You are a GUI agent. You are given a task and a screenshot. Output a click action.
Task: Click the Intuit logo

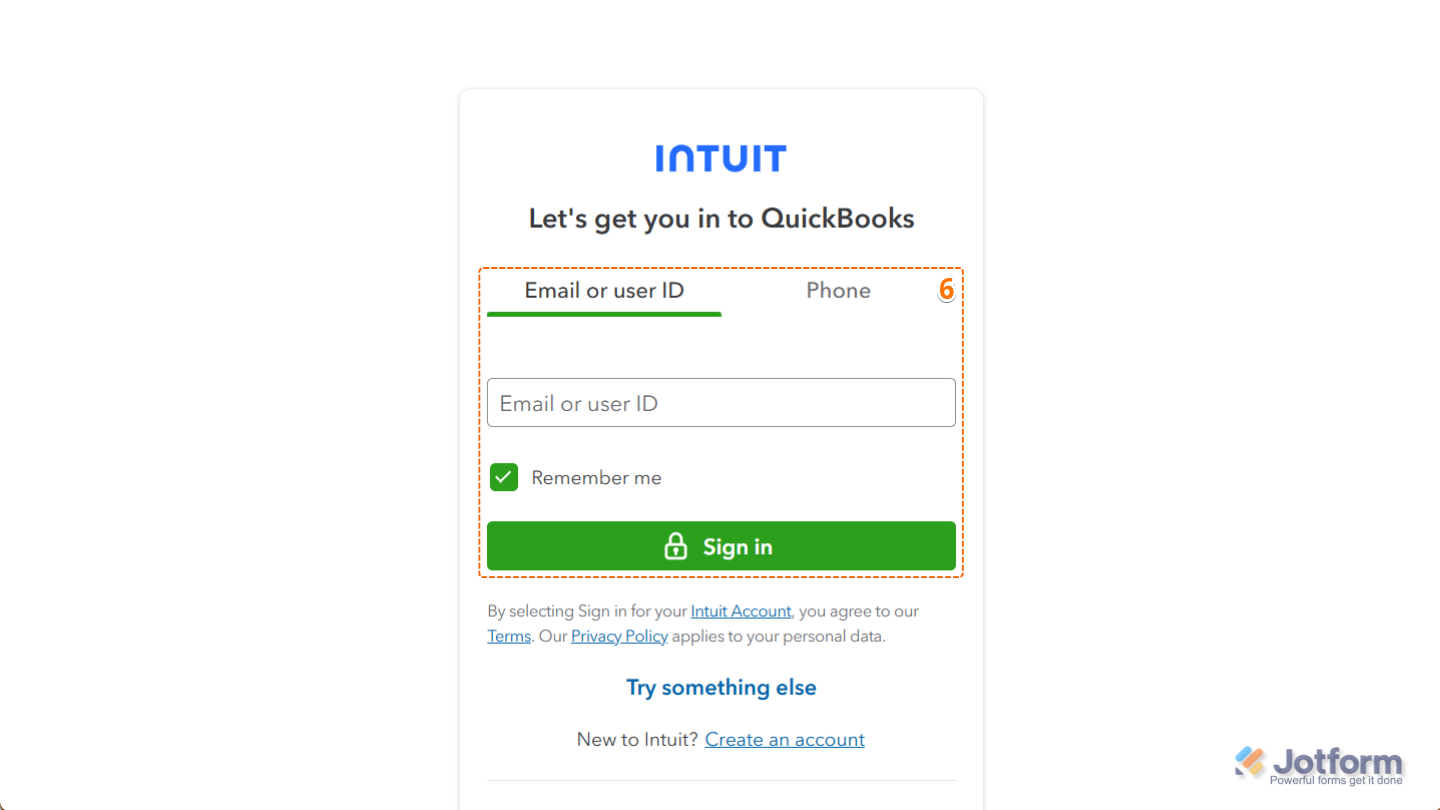point(721,158)
